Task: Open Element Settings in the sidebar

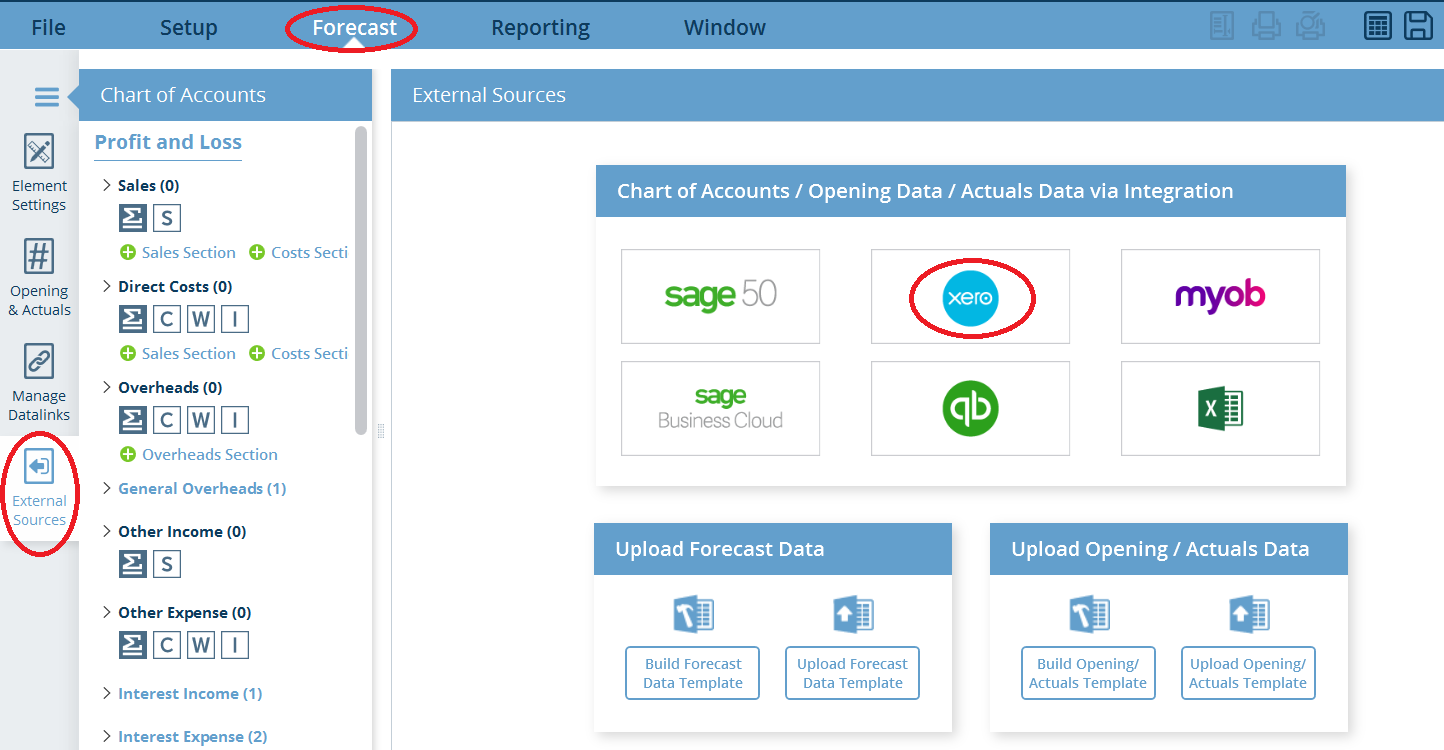Action: pos(39,172)
